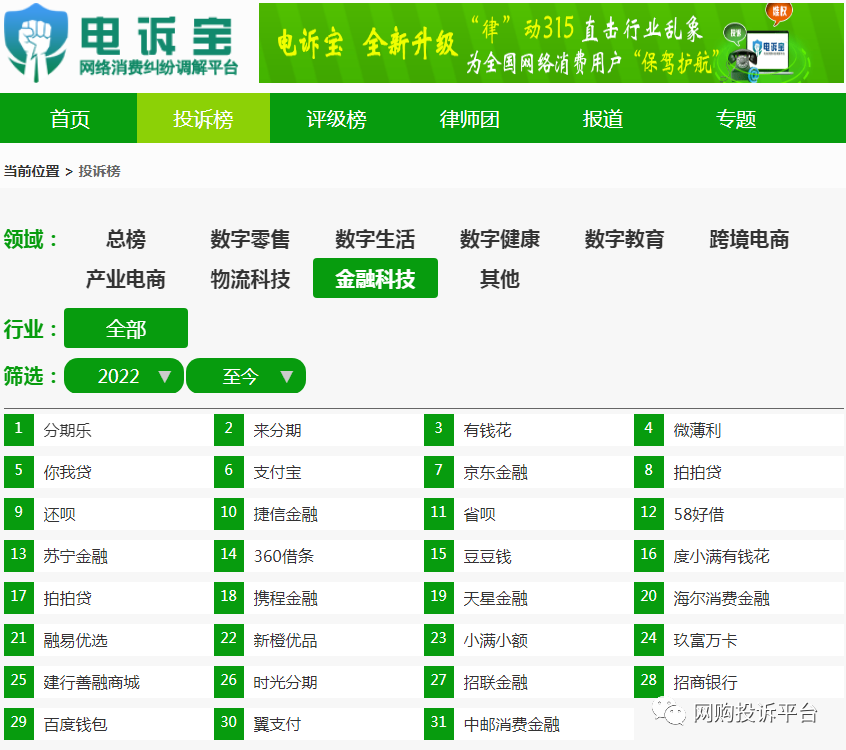The height and width of the screenshot is (750, 846).
Task: Open rank 26 时光分期
Action: tap(317, 682)
